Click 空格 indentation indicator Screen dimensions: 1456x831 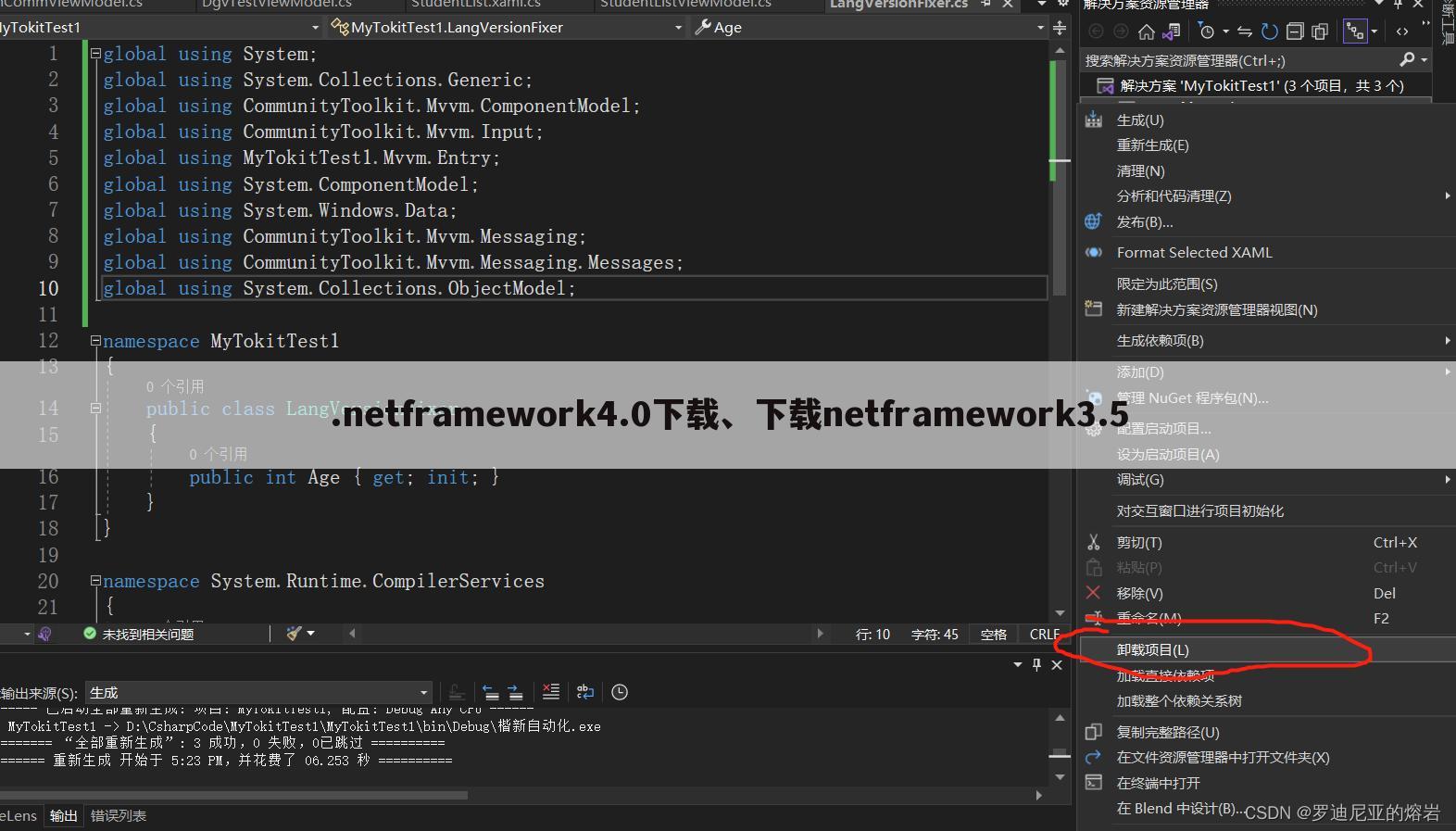point(993,634)
